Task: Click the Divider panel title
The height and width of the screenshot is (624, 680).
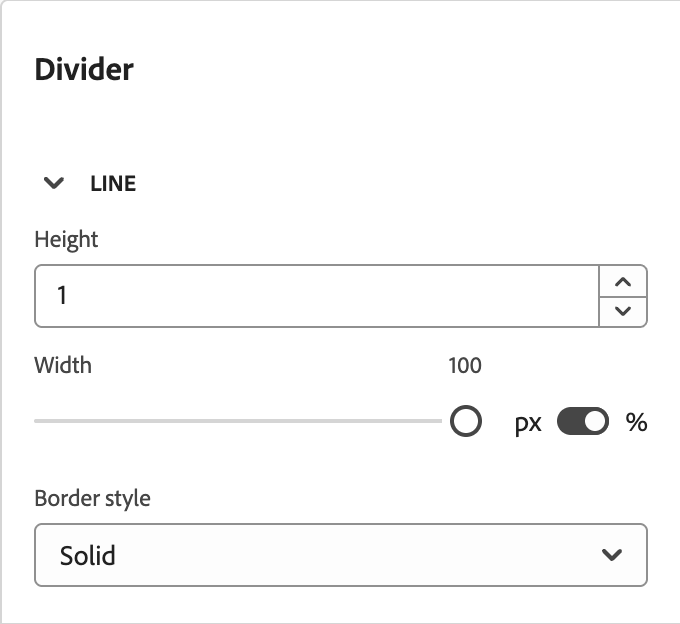Action: tap(84, 69)
